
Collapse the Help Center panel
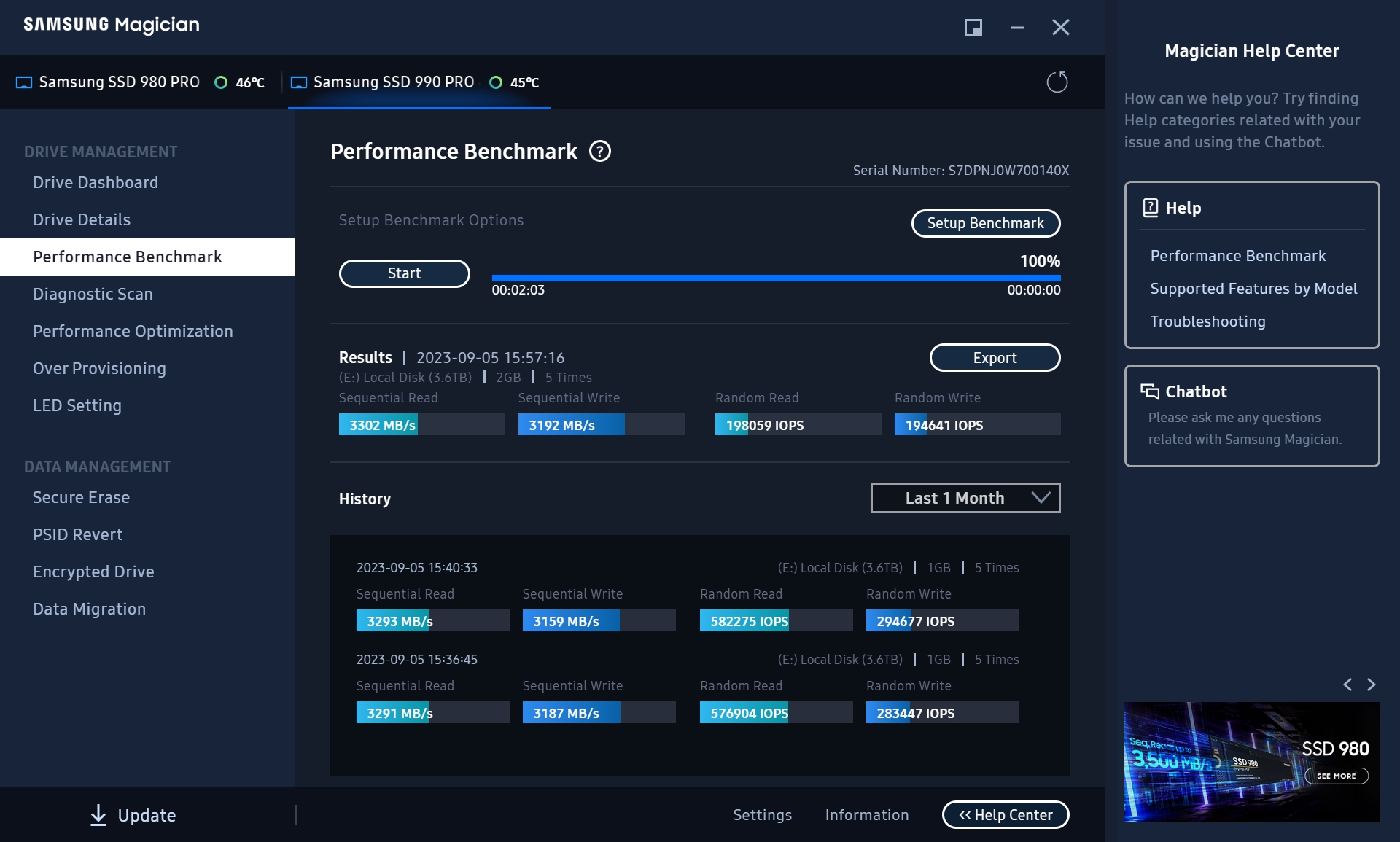pos(1005,814)
